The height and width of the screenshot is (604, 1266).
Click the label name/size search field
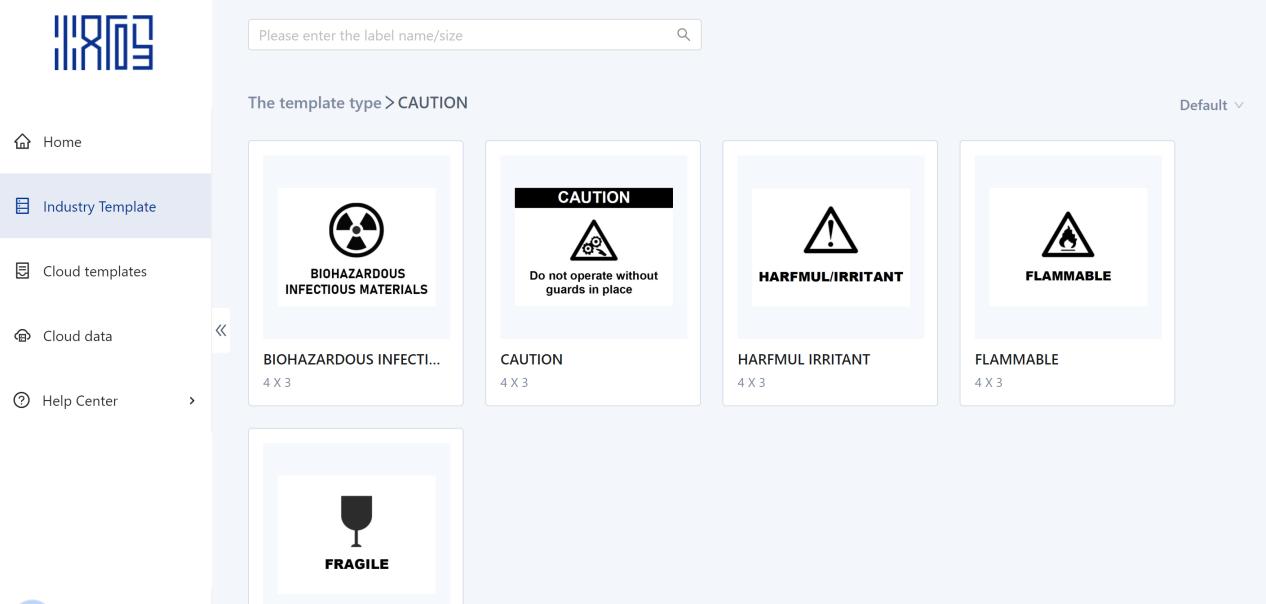pyautogui.click(x=474, y=35)
